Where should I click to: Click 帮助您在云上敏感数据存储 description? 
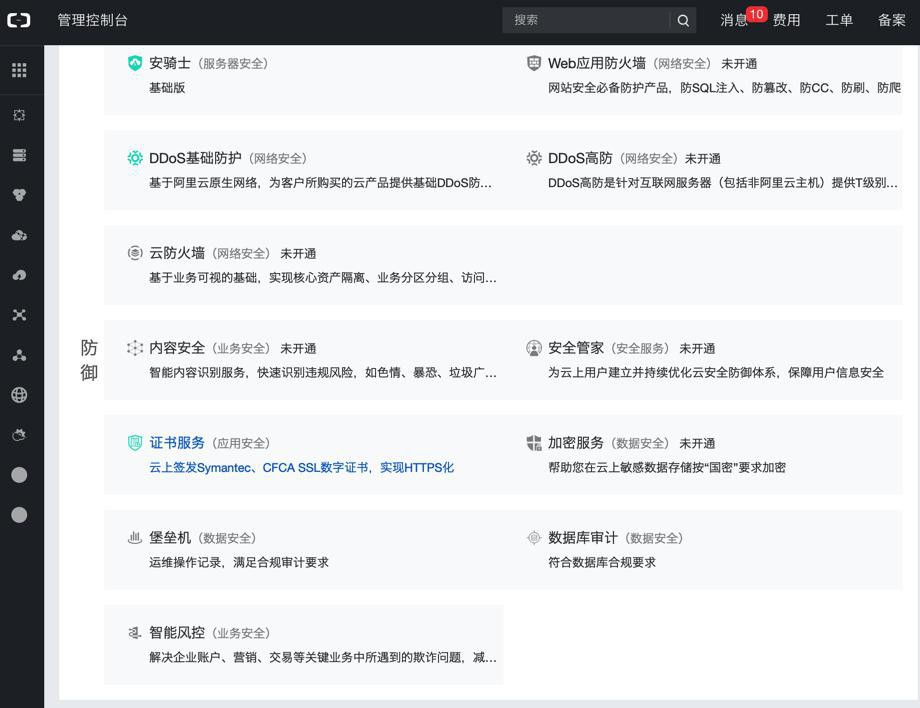tap(667, 468)
